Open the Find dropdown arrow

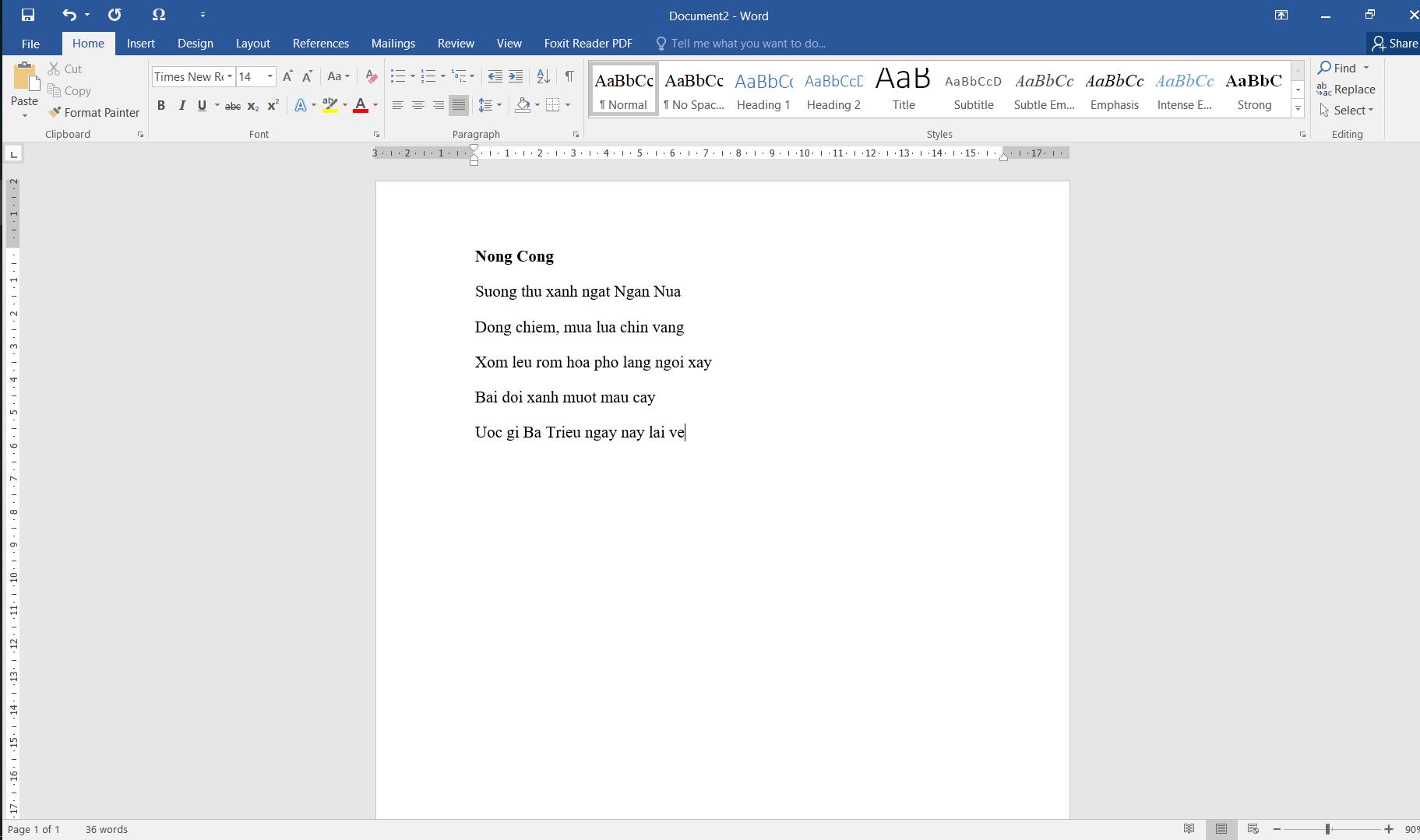[1365, 68]
